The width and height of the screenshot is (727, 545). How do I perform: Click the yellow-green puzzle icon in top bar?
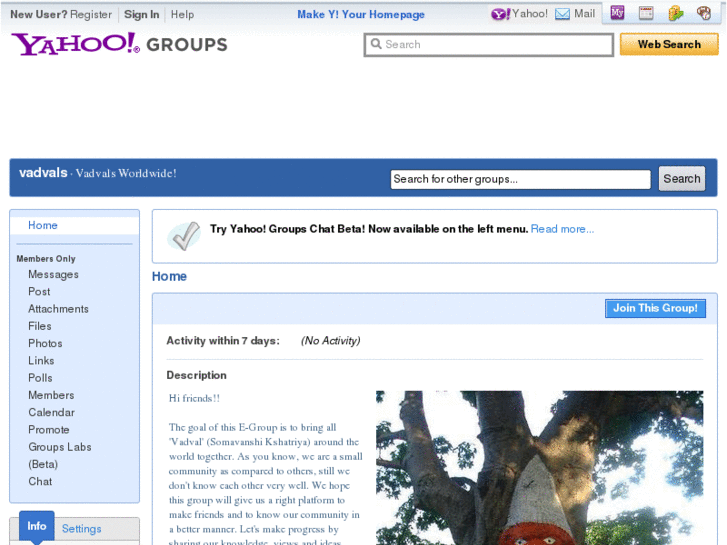coord(676,13)
